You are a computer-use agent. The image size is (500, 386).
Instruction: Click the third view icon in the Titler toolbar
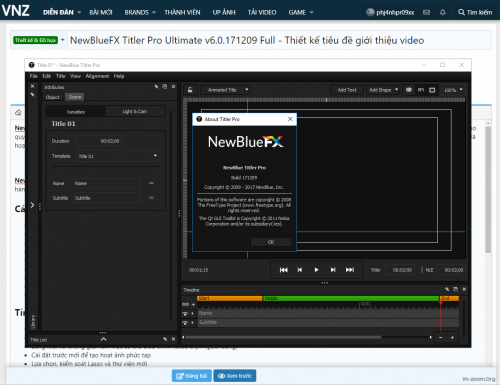pos(432,90)
